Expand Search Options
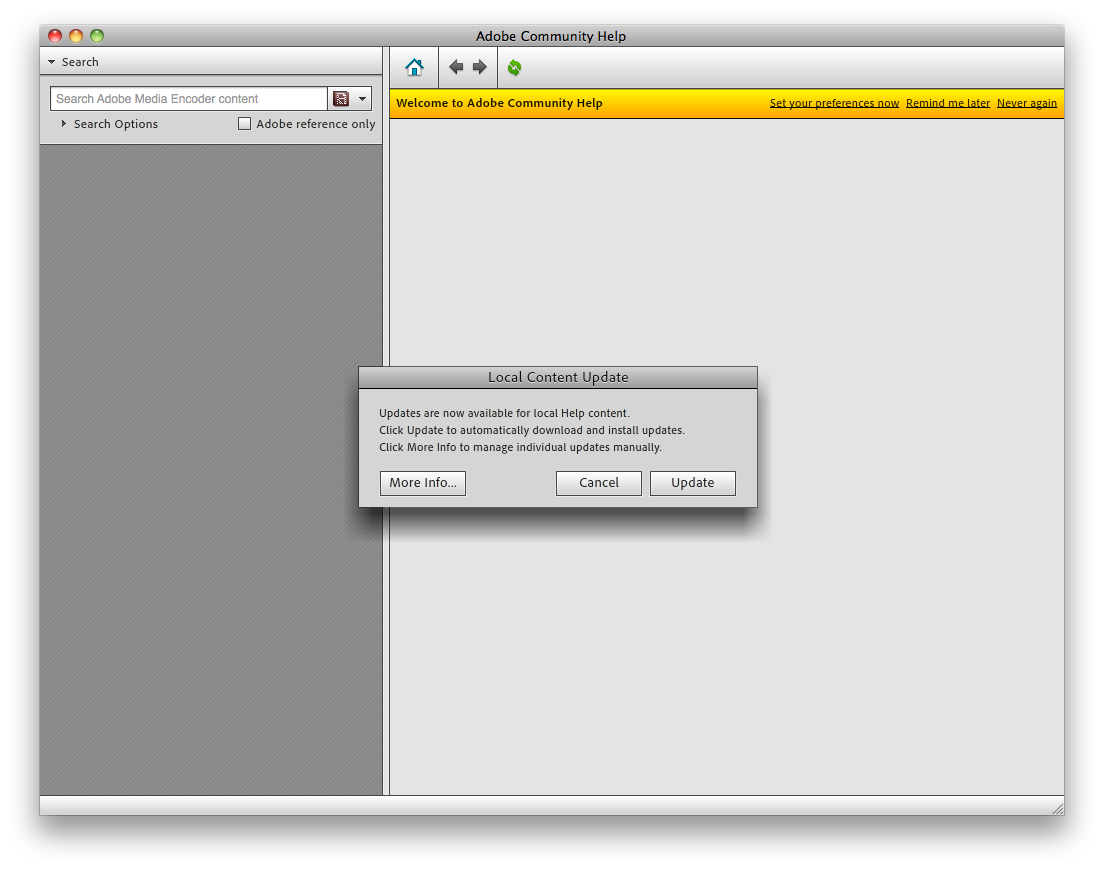Screen dimensions: 1104x870 110,124
